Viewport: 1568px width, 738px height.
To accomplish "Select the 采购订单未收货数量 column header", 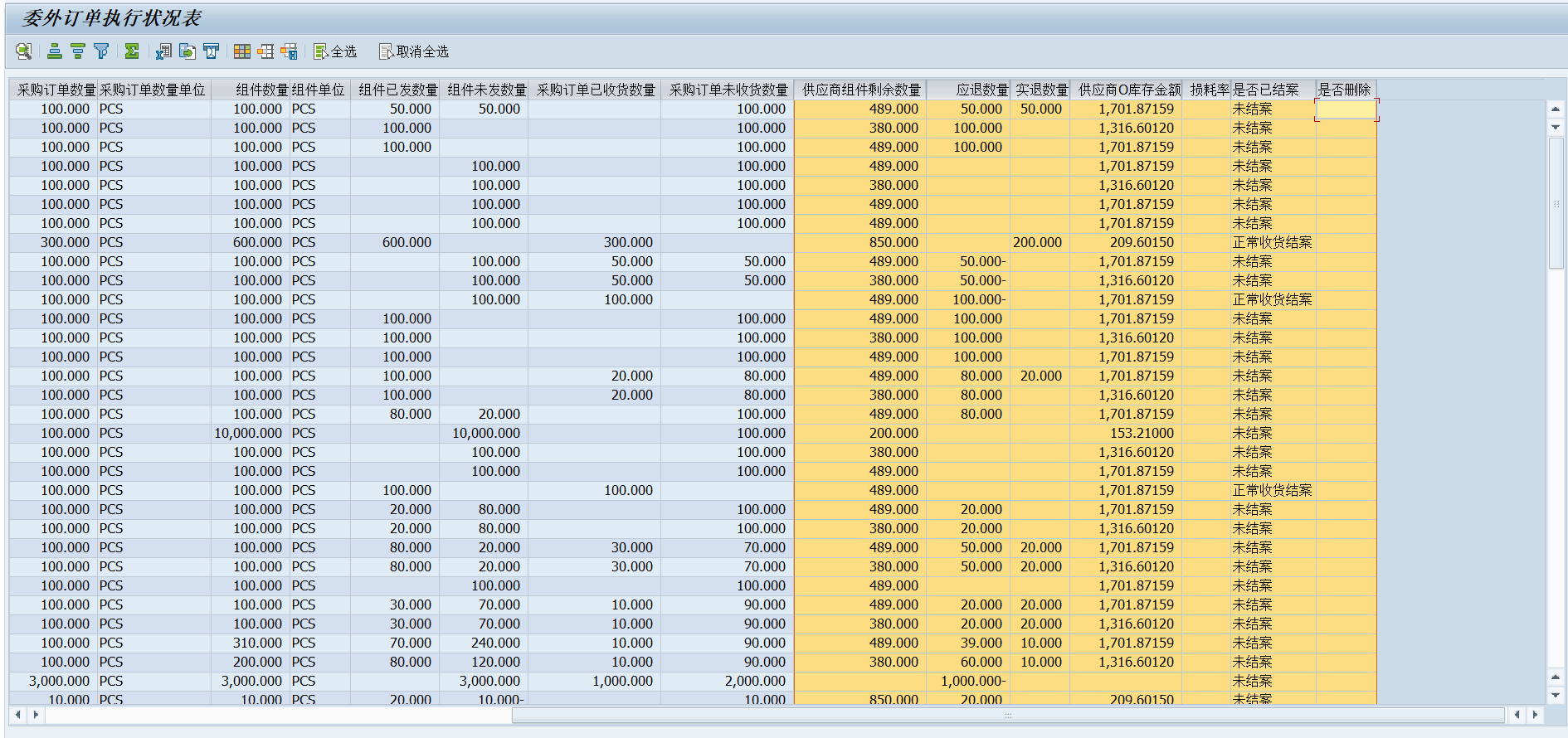I will 728,90.
